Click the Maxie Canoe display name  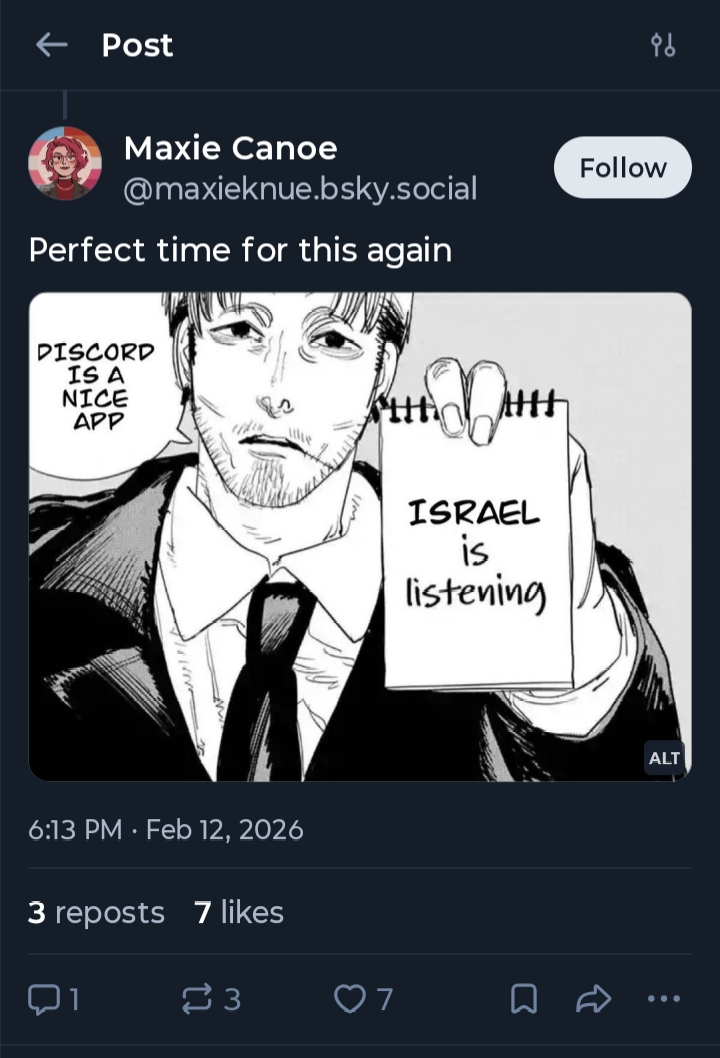230,148
